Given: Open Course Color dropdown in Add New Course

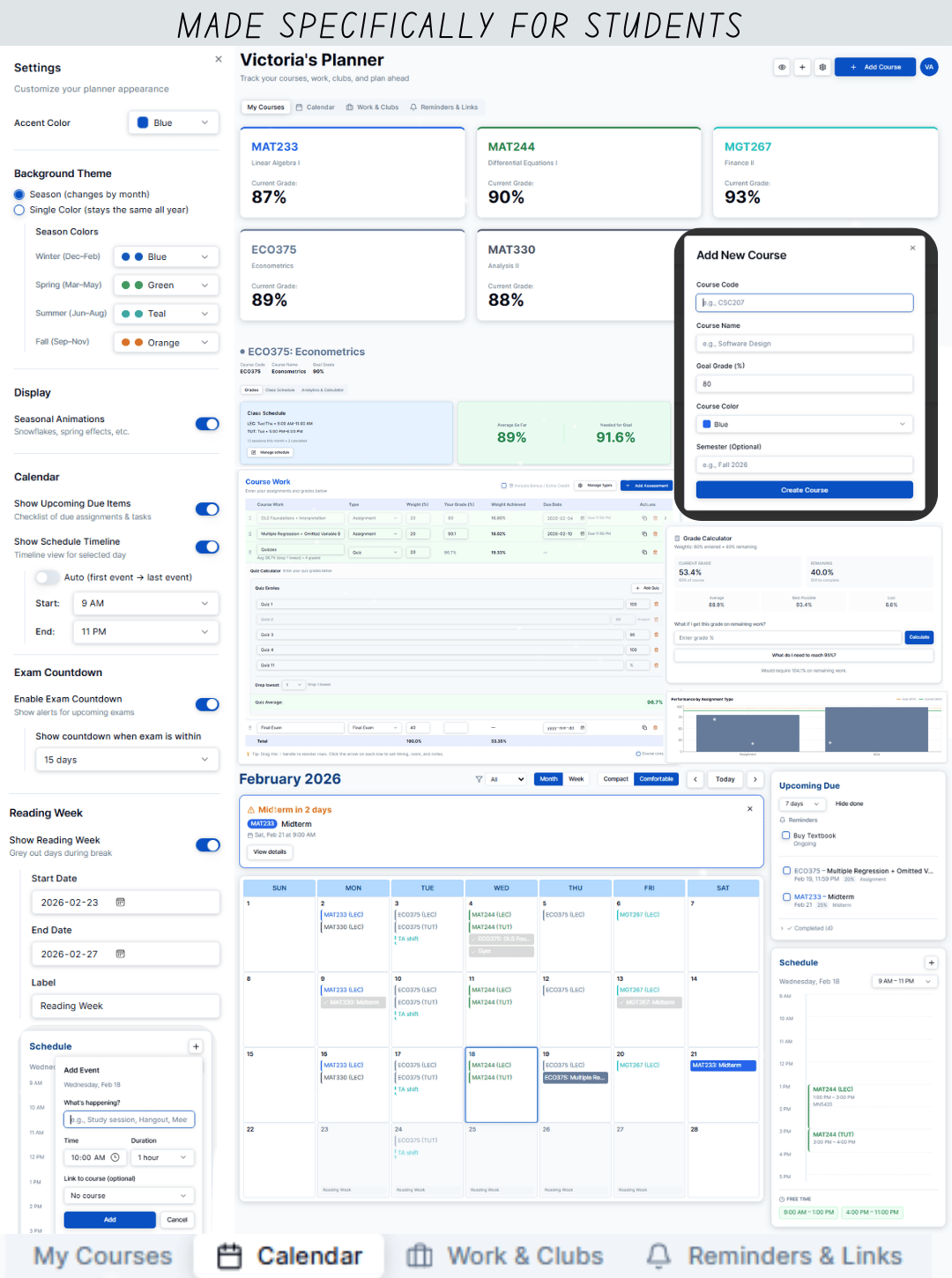Looking at the screenshot, I should coord(804,424).
